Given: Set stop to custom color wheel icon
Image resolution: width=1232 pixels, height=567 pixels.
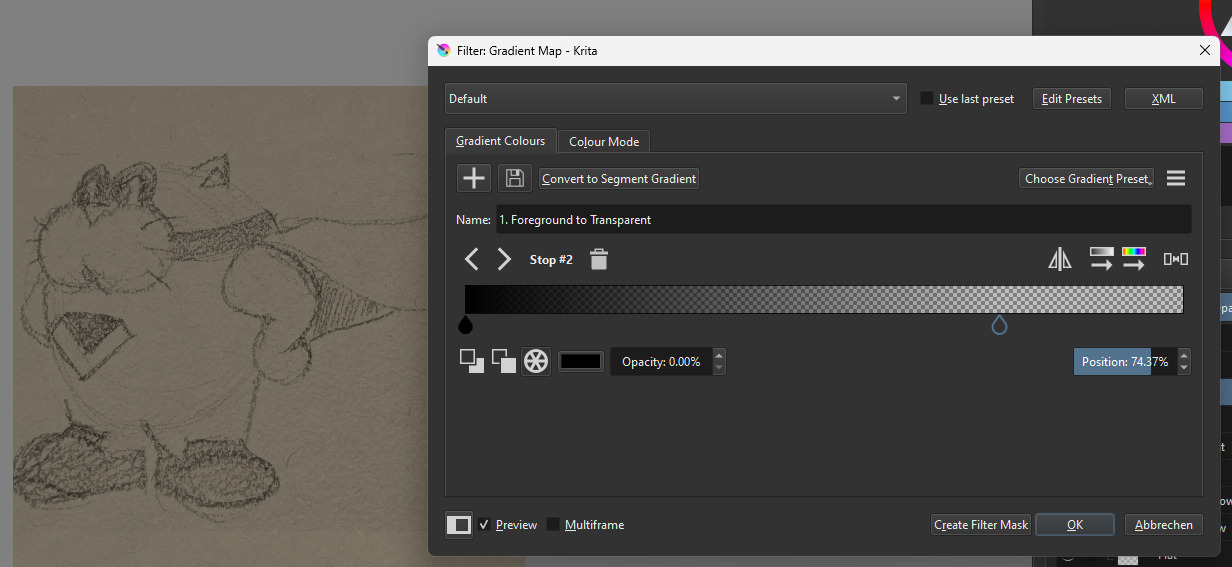Looking at the screenshot, I should tap(536, 362).
